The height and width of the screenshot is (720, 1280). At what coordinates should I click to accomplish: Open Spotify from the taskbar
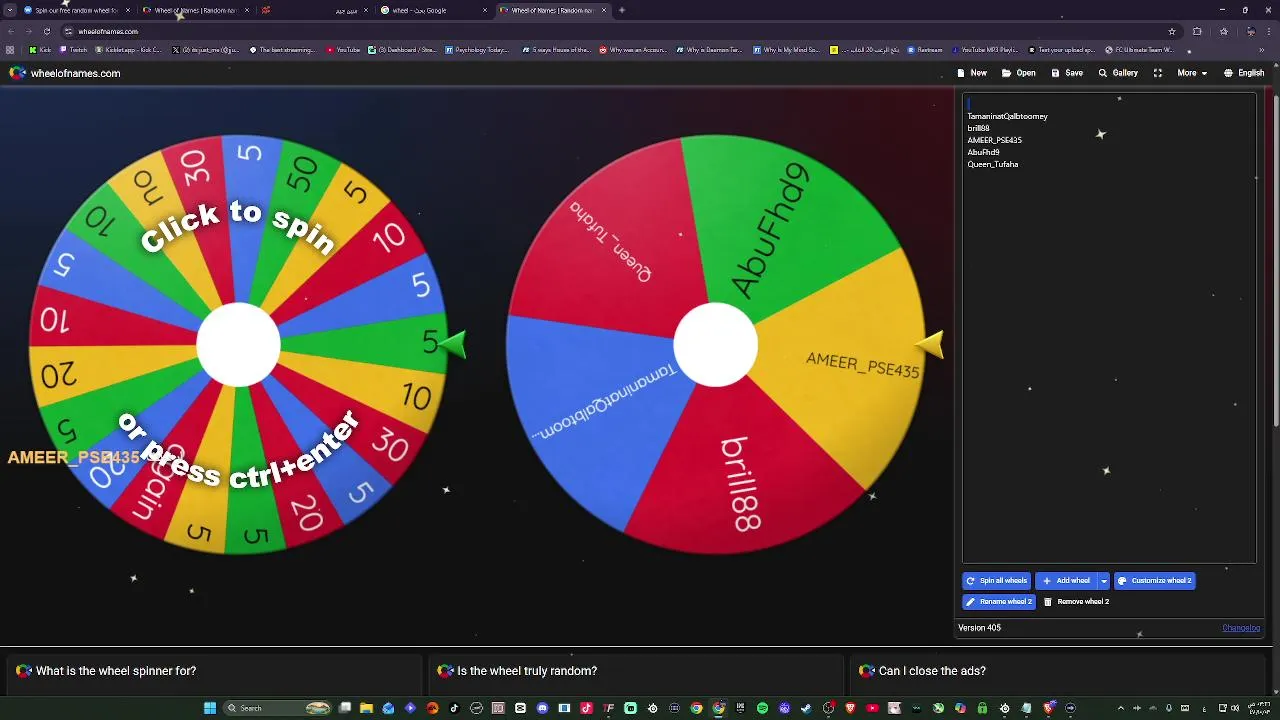click(762, 708)
